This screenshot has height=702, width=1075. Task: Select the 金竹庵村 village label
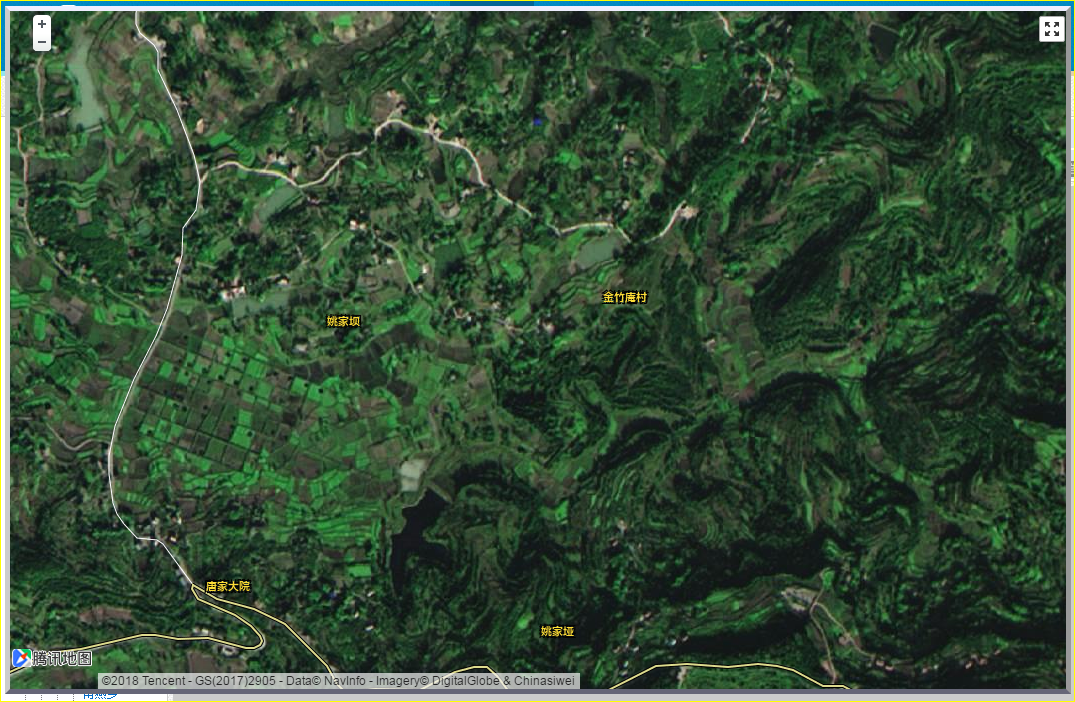624,297
